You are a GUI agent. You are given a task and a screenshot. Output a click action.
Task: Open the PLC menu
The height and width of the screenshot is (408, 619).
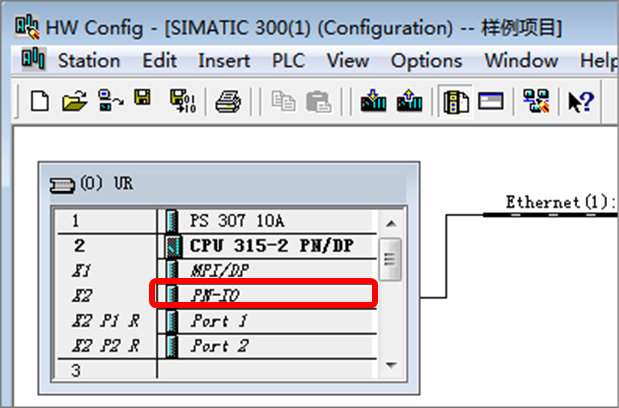click(289, 61)
